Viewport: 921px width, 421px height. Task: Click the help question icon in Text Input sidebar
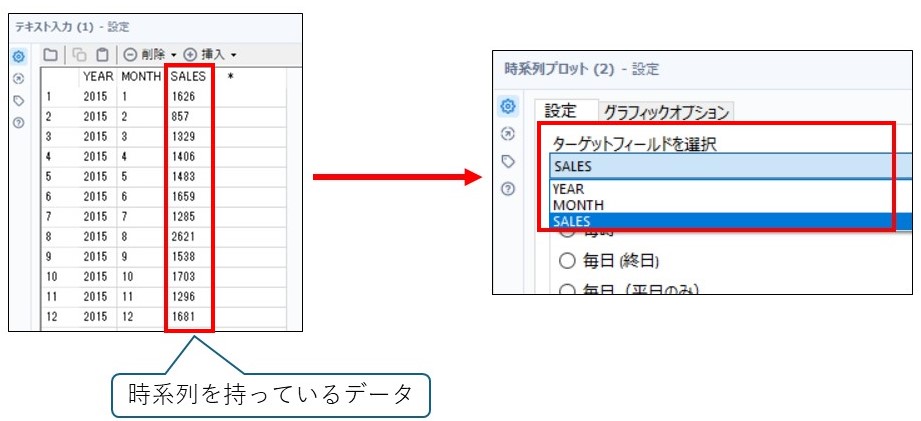point(18,122)
